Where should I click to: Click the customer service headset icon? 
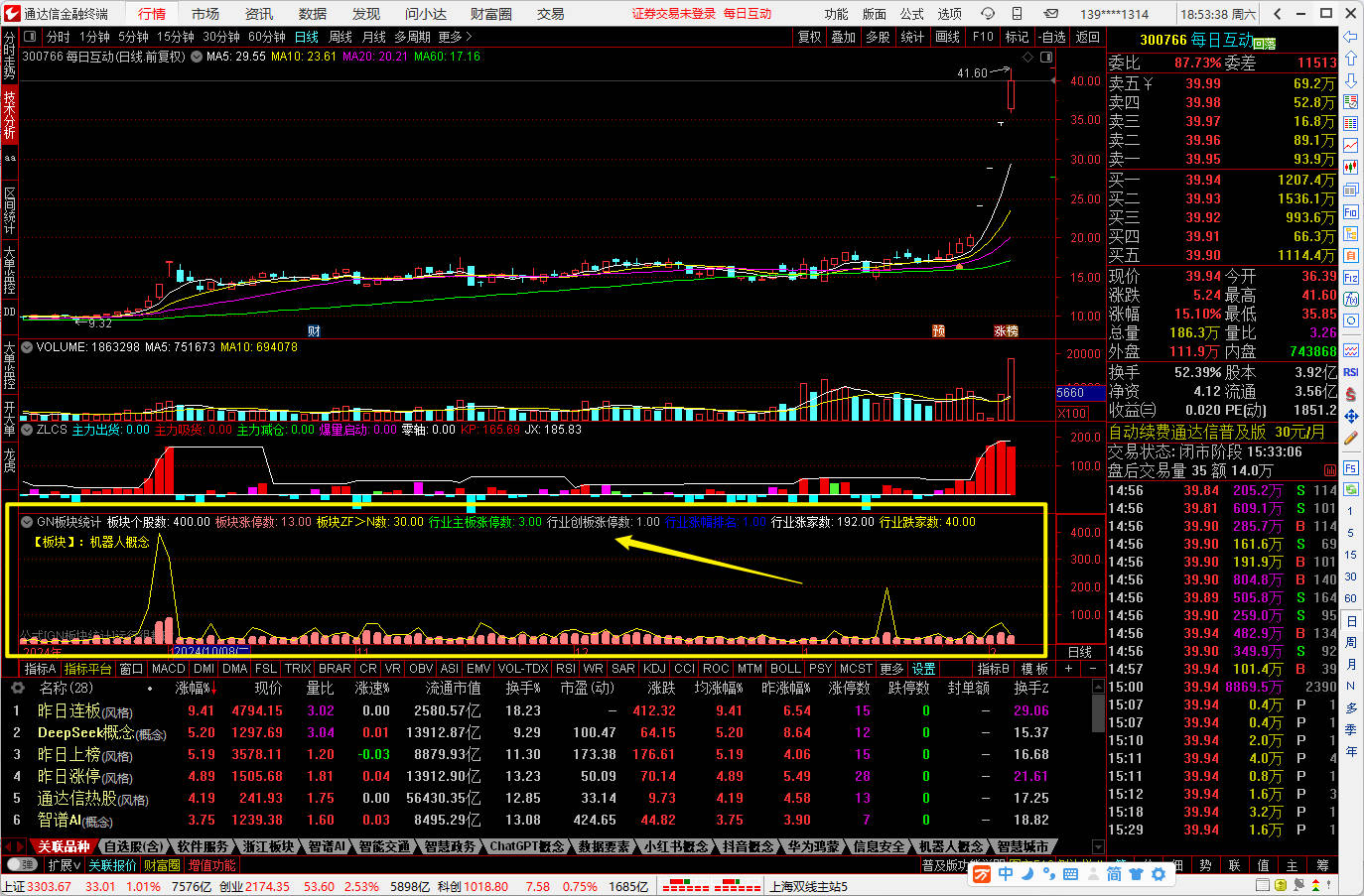point(988,14)
